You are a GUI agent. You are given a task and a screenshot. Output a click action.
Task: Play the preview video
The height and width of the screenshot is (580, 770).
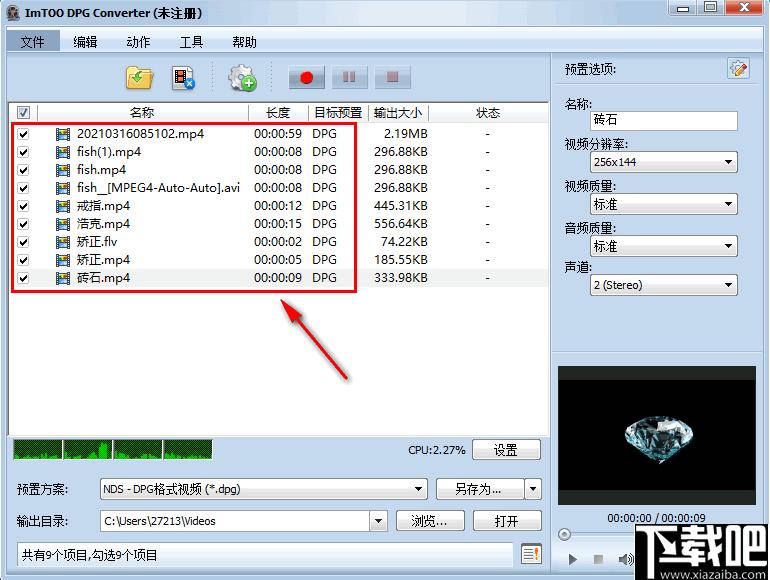coord(572,559)
